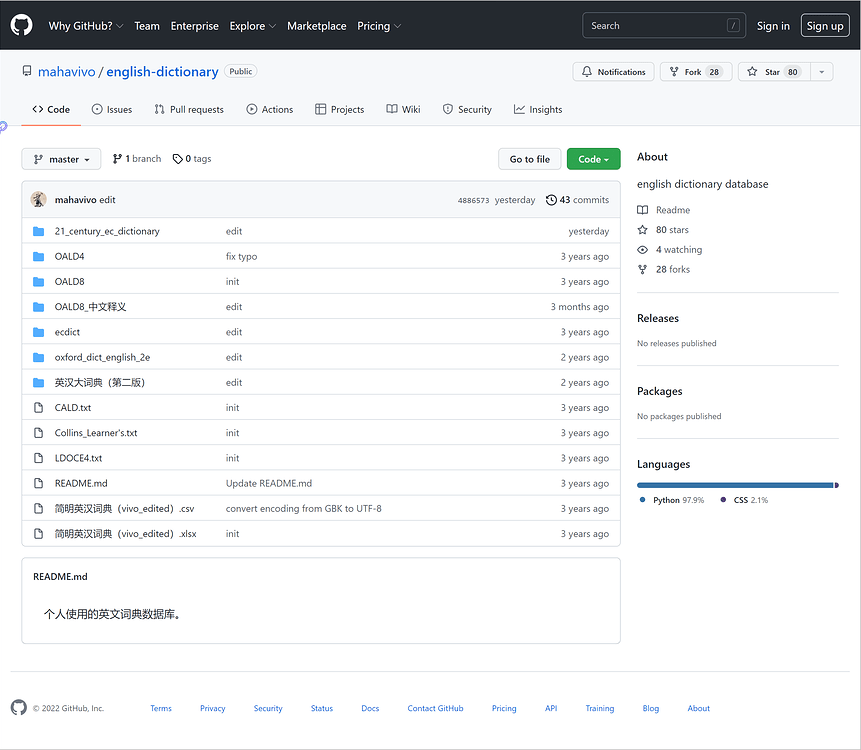Click the GitHub logo in header

pos(21,25)
